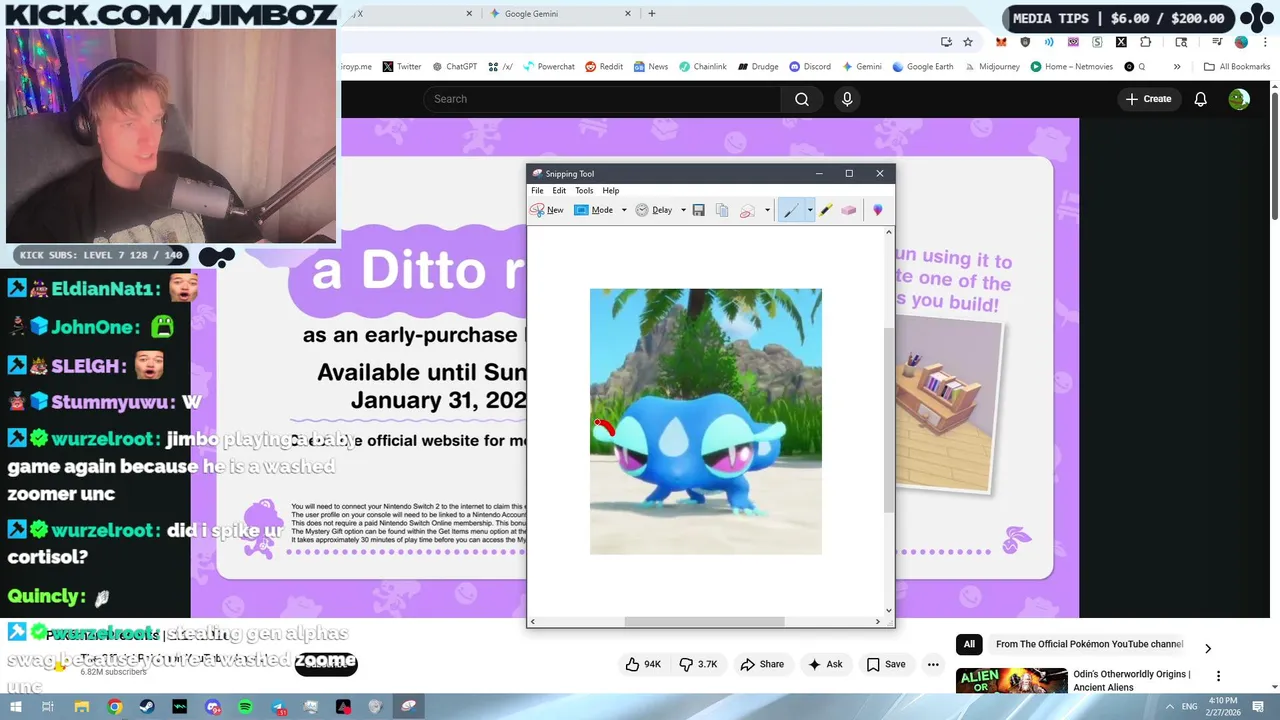Image resolution: width=1280 pixels, height=720 pixels.
Task: Select From The Official Pokémon YouTube channel chip
Action: (x=1089, y=644)
